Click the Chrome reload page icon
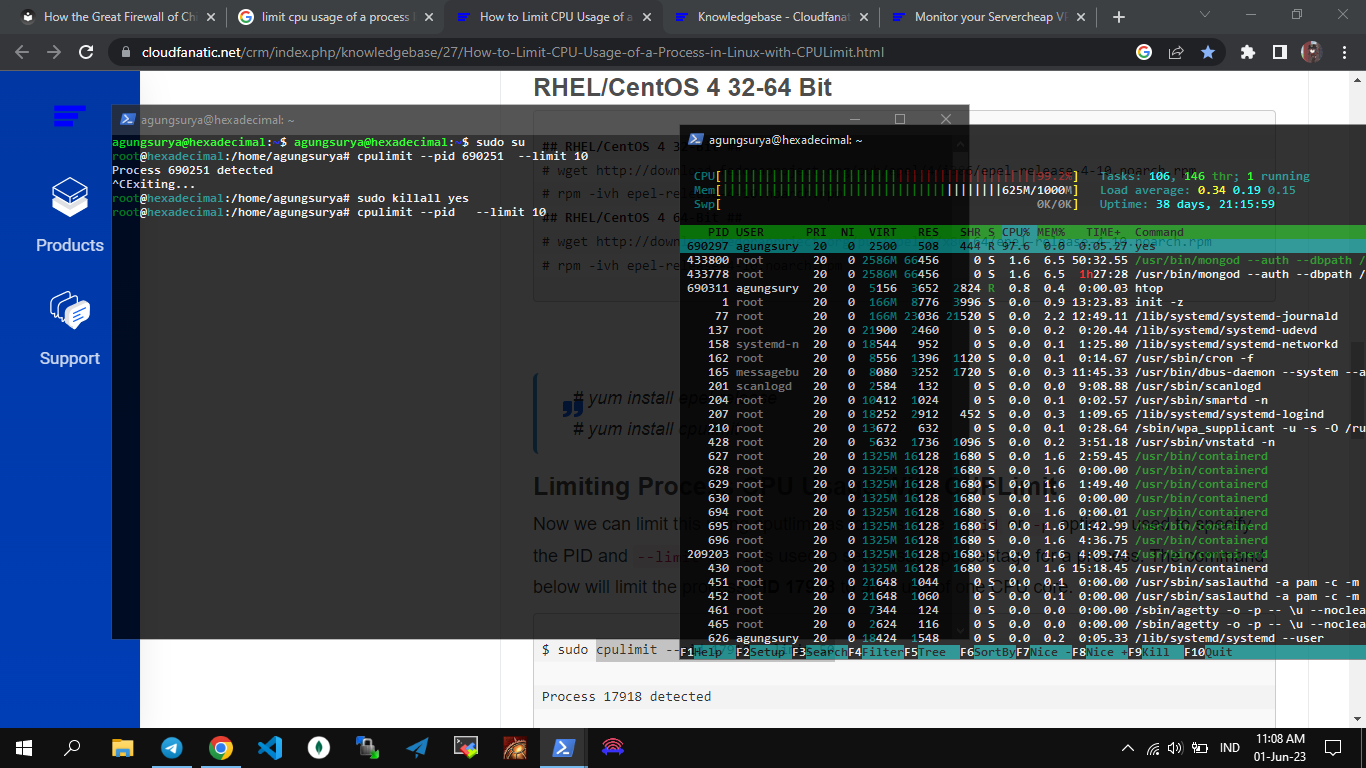 87,52
